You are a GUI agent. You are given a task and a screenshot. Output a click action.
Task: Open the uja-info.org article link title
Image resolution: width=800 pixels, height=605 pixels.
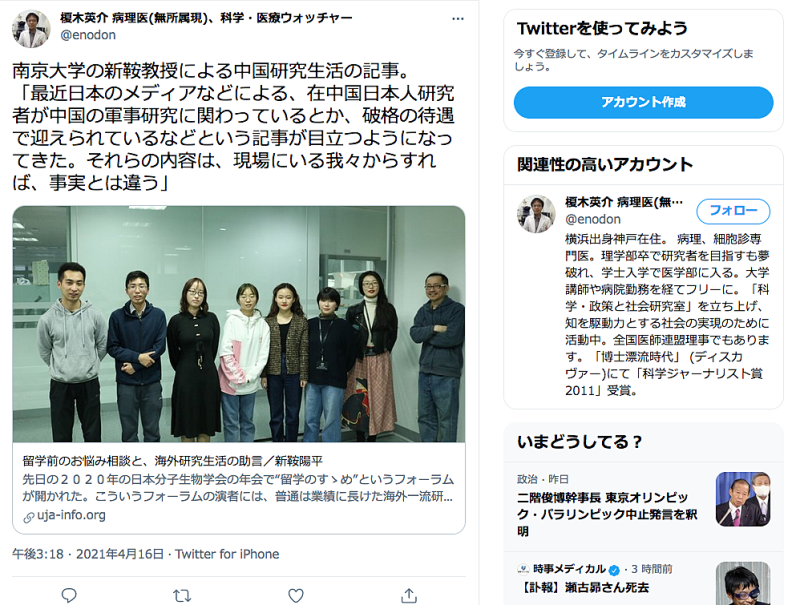coord(172,461)
